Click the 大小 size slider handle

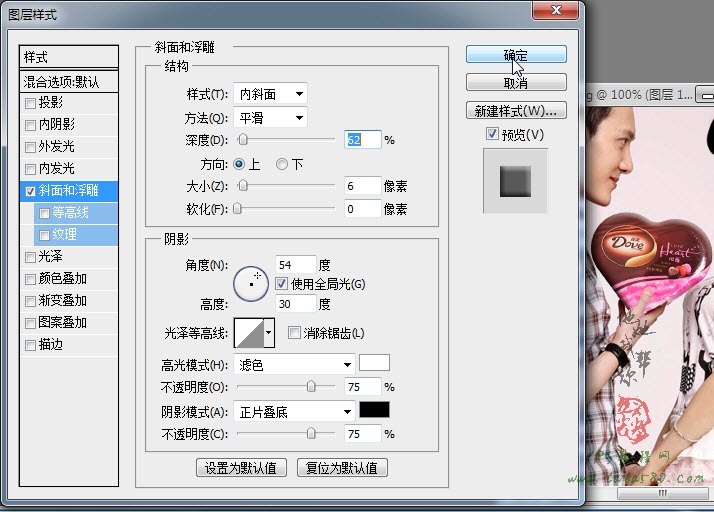coord(243,185)
